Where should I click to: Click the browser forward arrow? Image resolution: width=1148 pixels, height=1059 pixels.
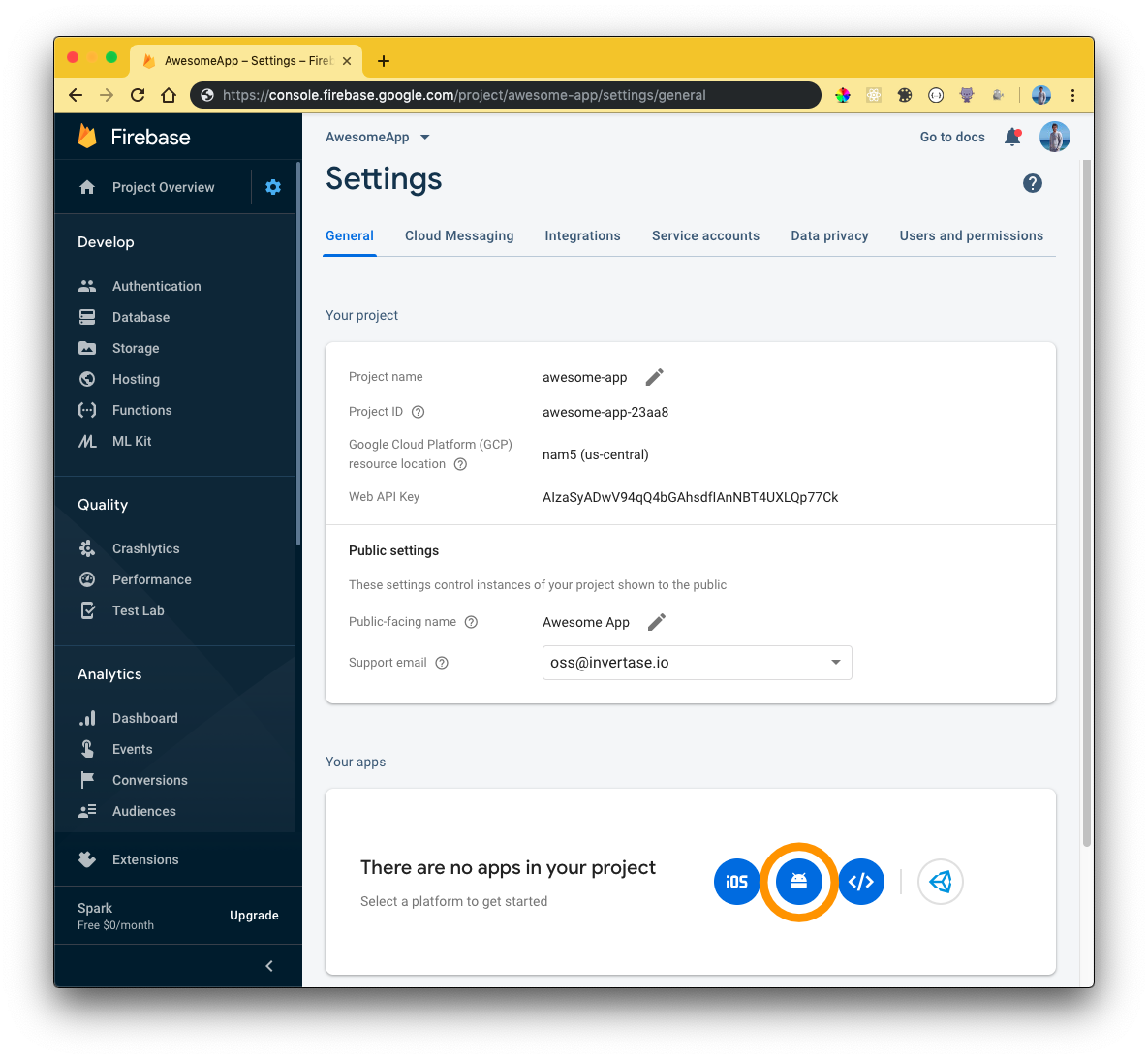click(107, 95)
